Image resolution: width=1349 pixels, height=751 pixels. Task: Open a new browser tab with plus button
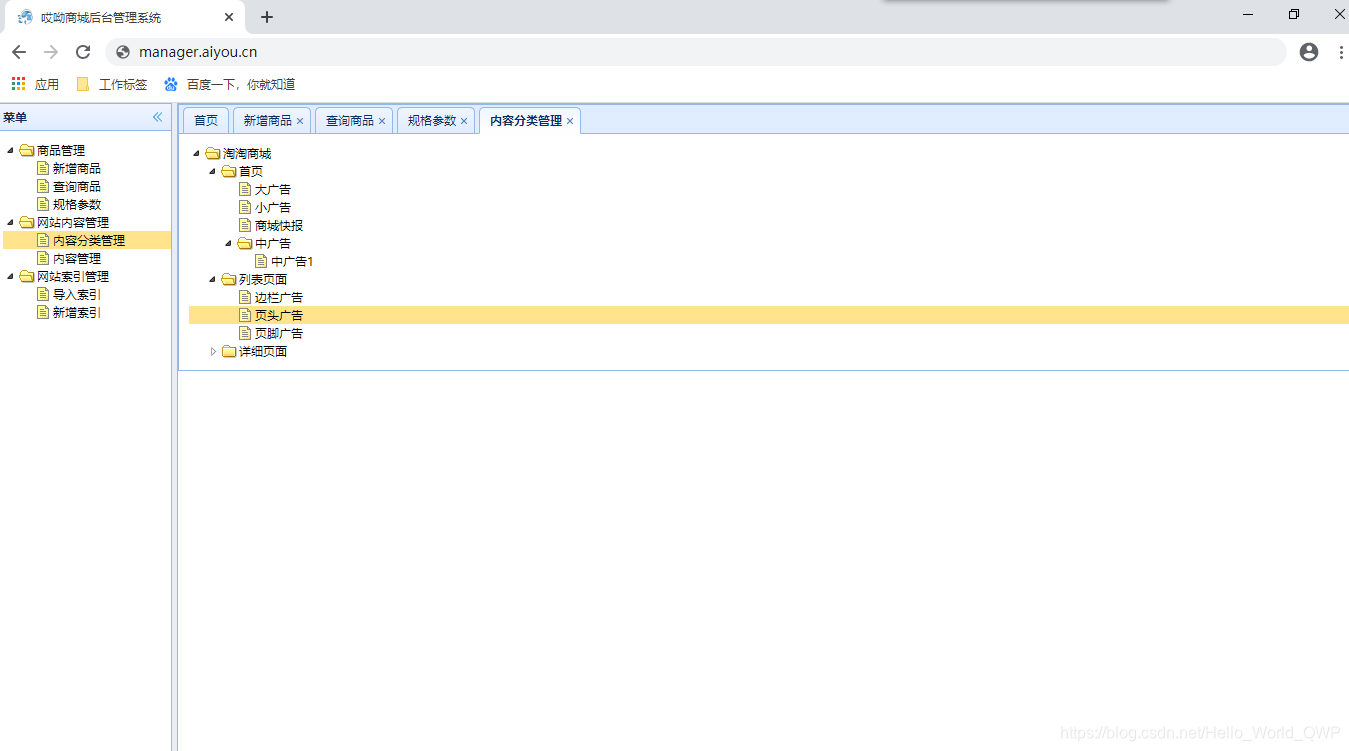click(x=267, y=17)
